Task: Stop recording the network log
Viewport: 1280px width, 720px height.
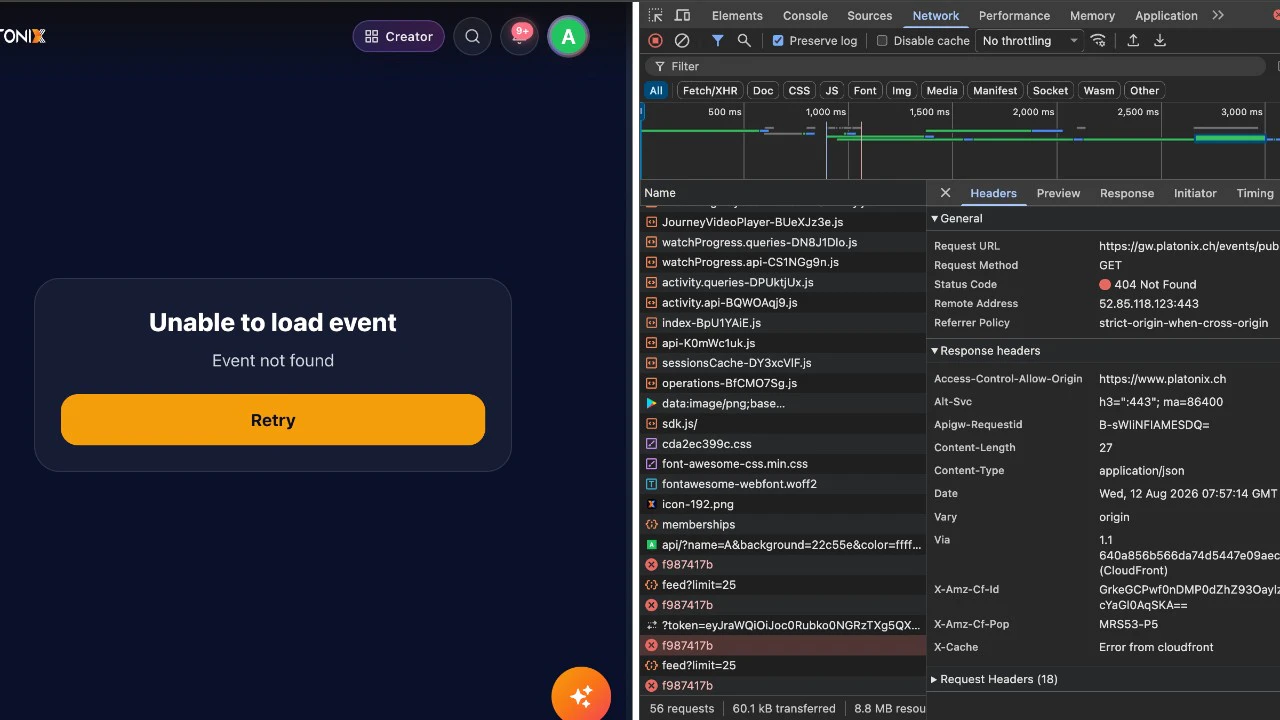Action: [655, 41]
